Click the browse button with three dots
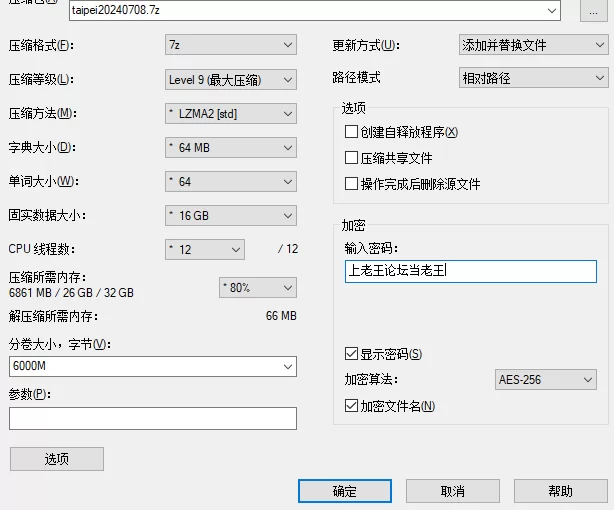This screenshot has height=510, width=614. point(593,11)
